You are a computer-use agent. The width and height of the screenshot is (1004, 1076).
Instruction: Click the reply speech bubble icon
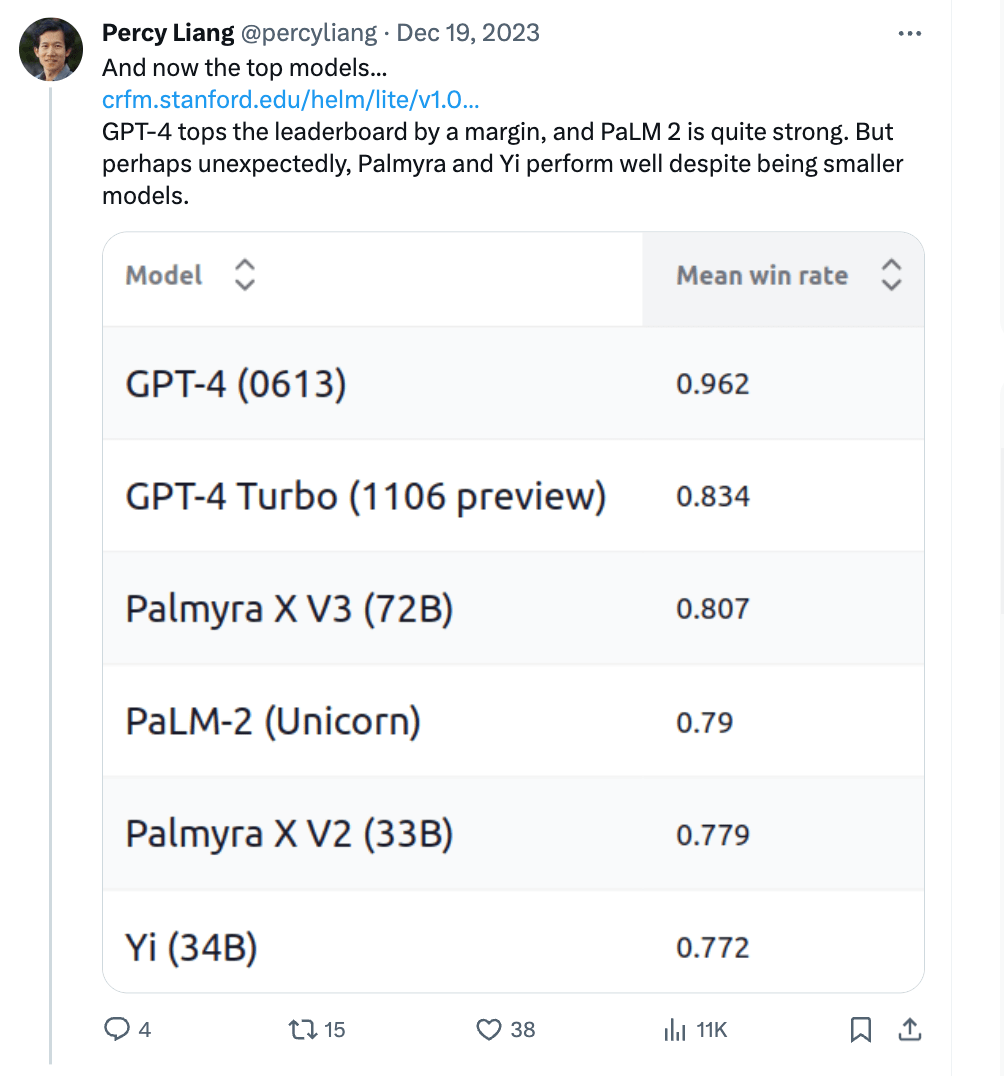tap(118, 1029)
